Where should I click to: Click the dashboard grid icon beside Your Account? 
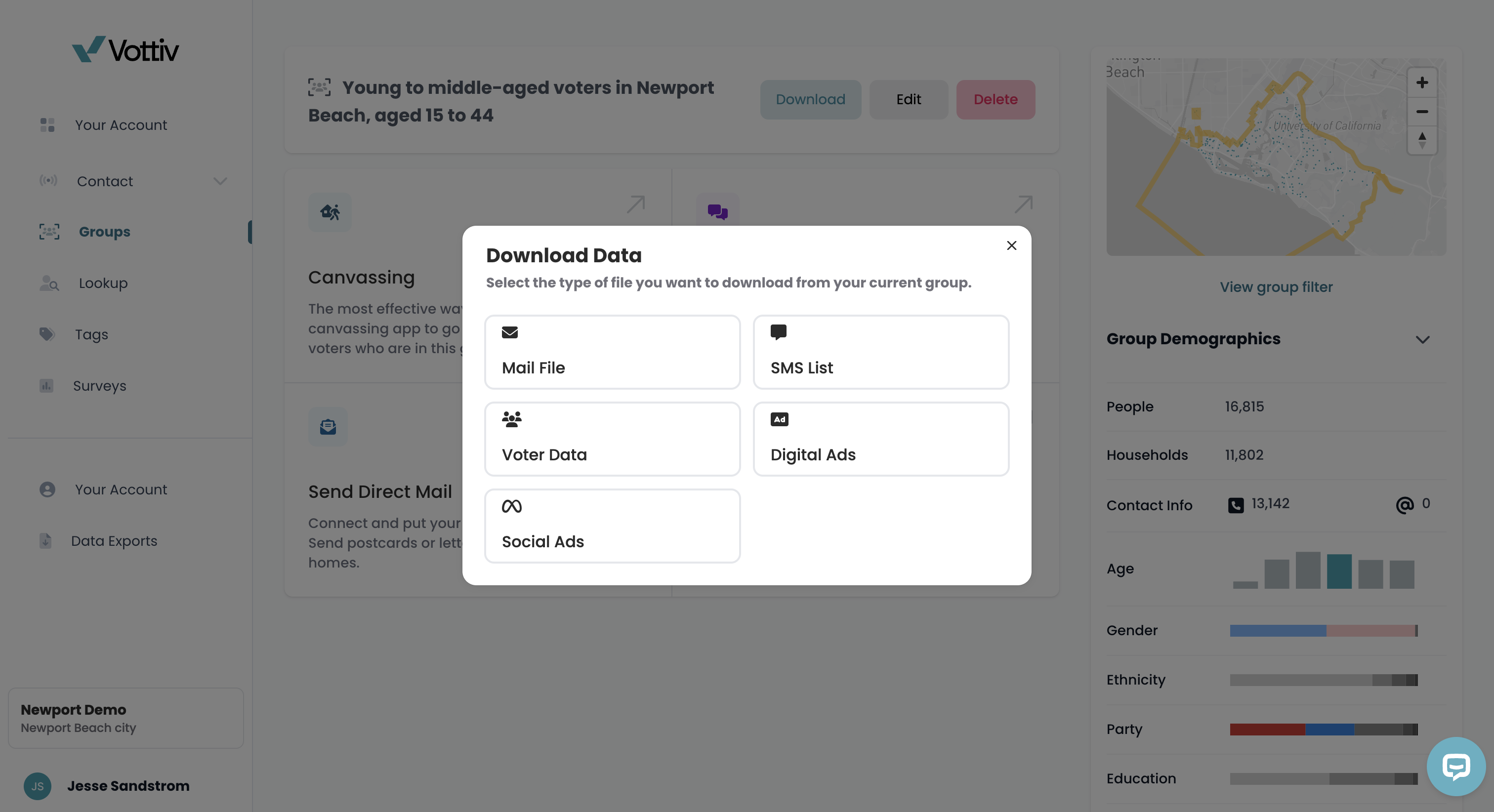tap(47, 124)
